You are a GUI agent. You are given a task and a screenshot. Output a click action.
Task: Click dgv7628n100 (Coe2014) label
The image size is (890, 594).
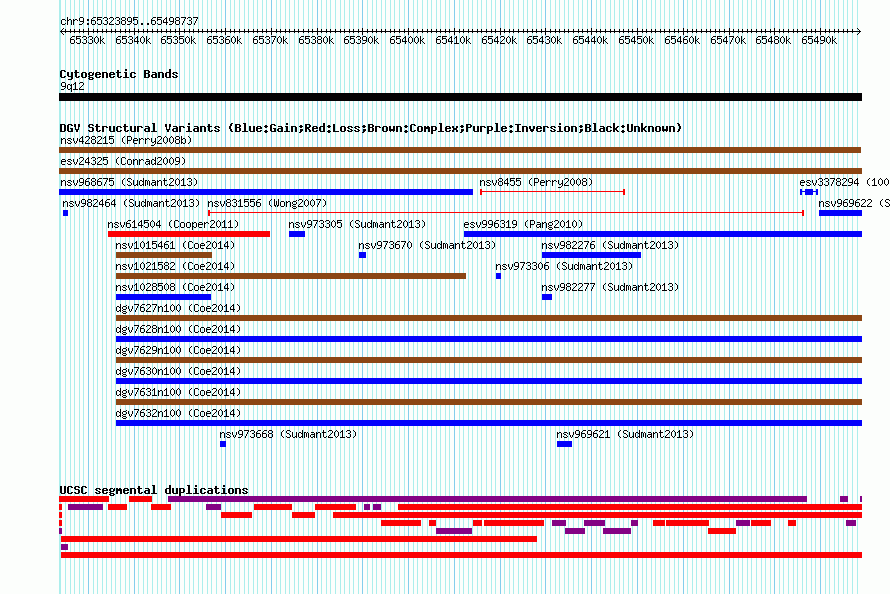(x=178, y=329)
